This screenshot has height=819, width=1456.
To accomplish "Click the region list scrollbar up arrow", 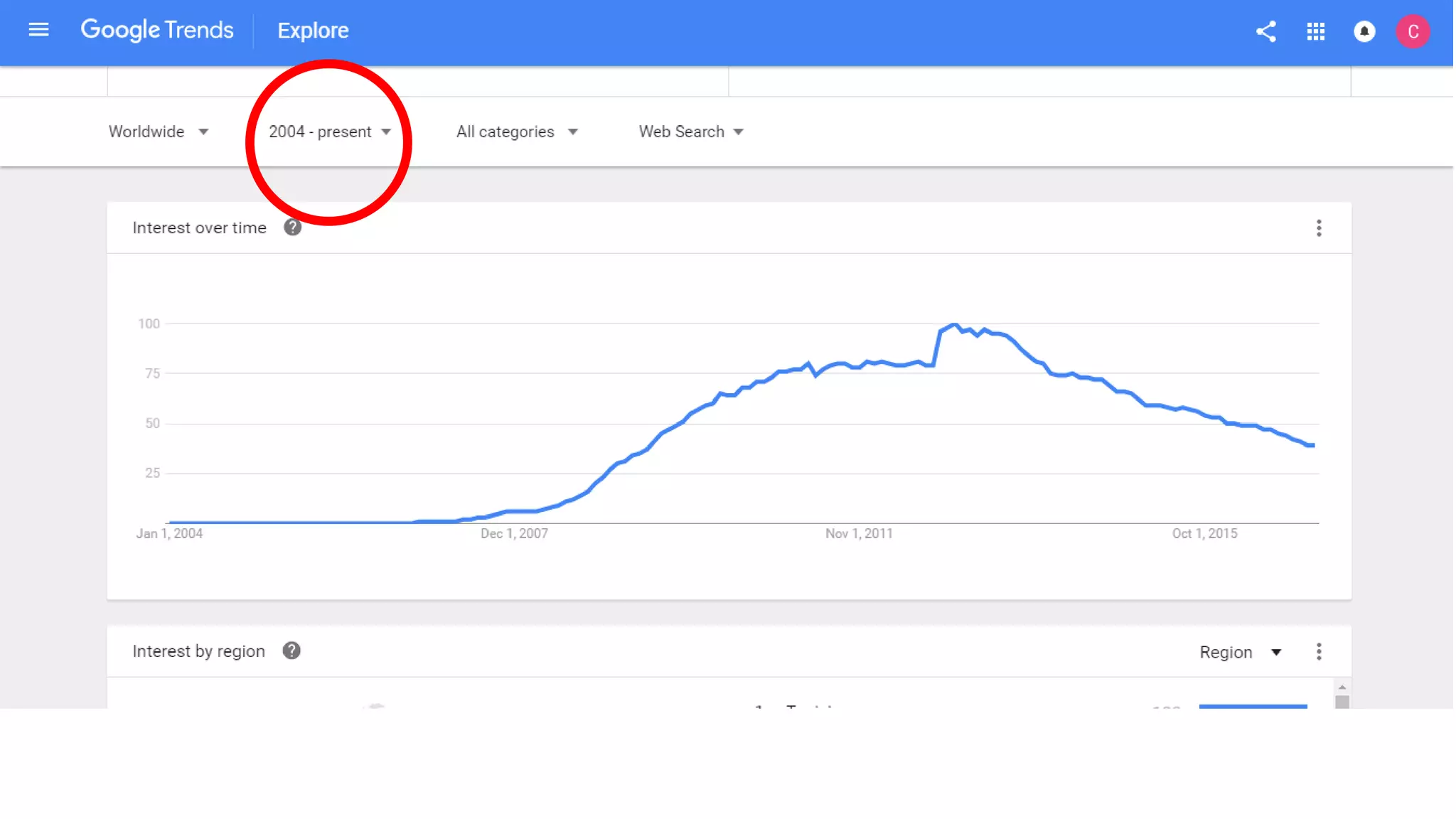I will pos(1342,687).
